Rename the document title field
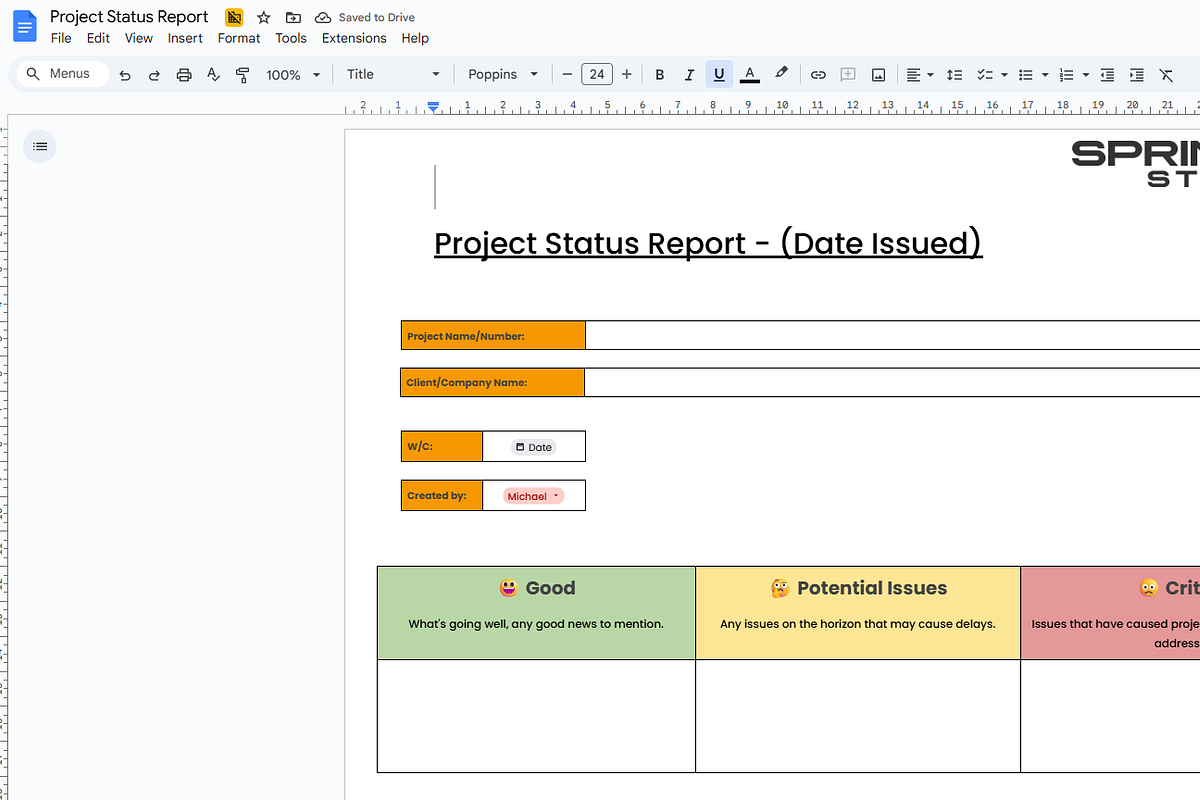 click(129, 17)
